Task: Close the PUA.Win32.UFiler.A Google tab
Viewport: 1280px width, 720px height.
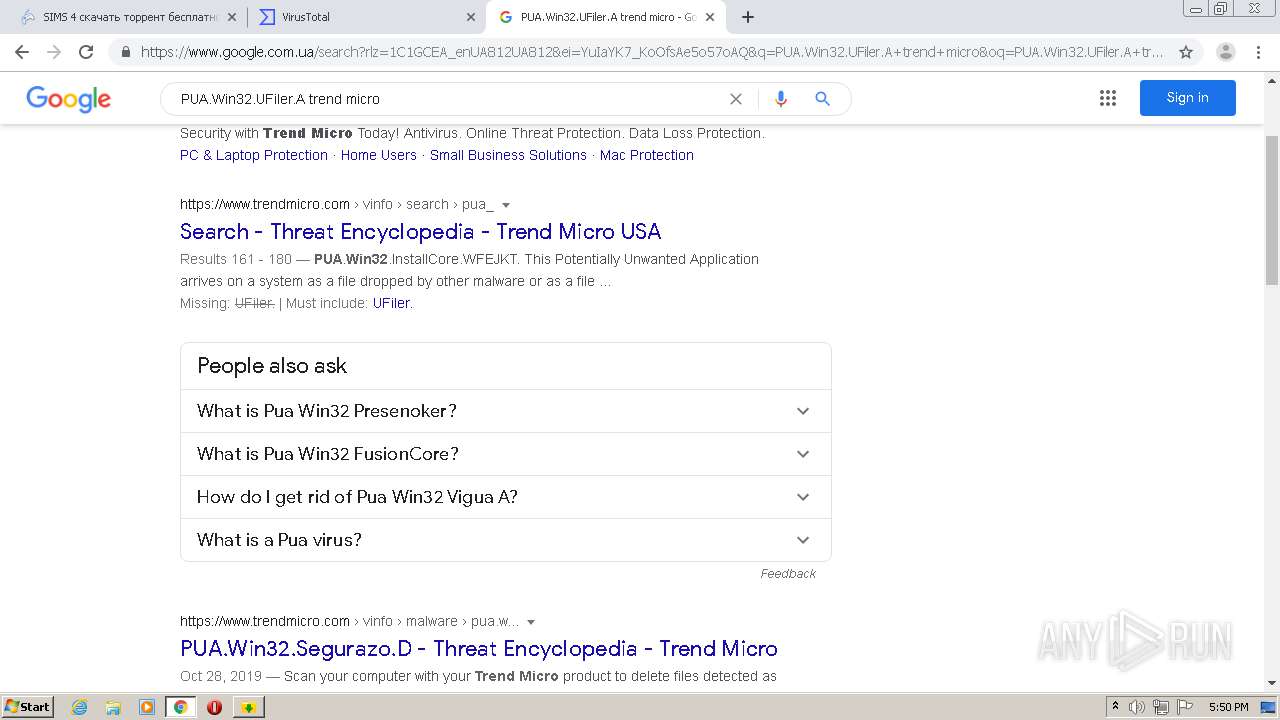Action: (710, 17)
